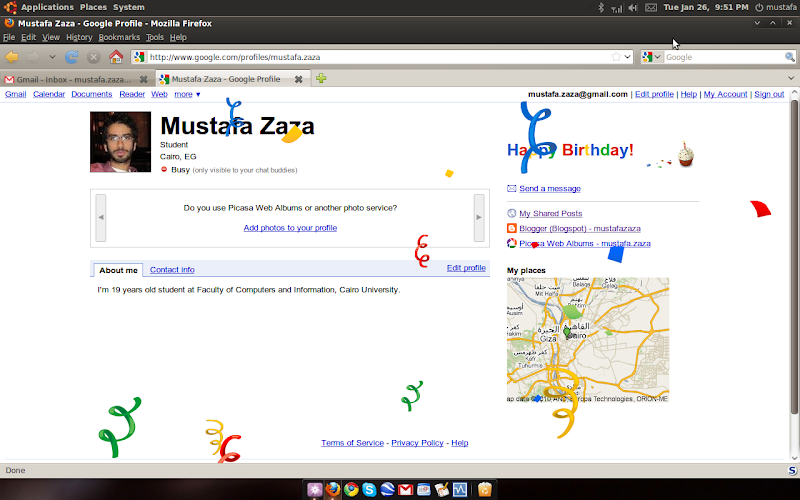Image resolution: width=800 pixels, height=500 pixels.
Task: Launch Skype from the dock
Action: (369, 489)
